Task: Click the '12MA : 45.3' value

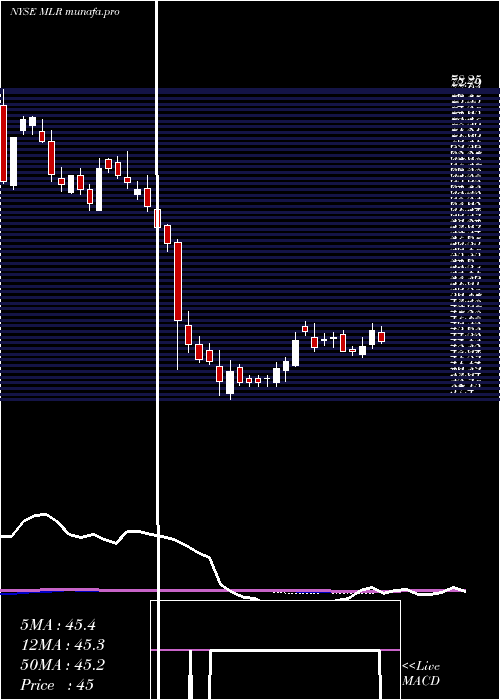Action: point(62,645)
